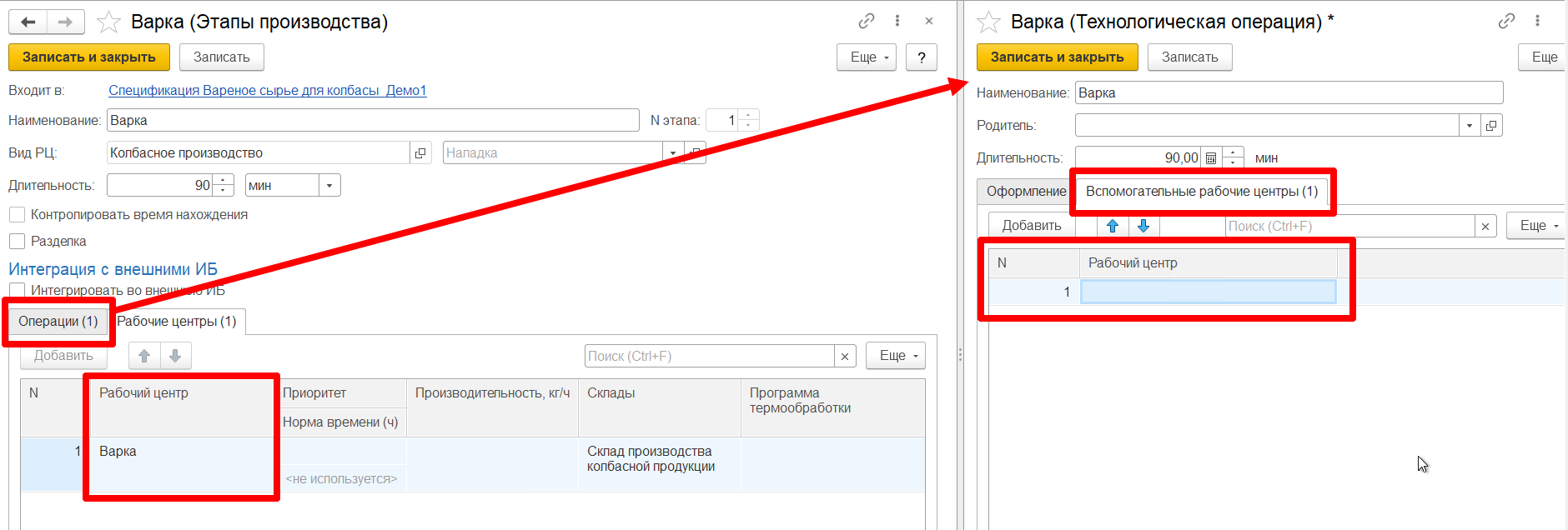Enable Контролировать время нахождения checkbox
The height and width of the screenshot is (530, 1568).
17,215
